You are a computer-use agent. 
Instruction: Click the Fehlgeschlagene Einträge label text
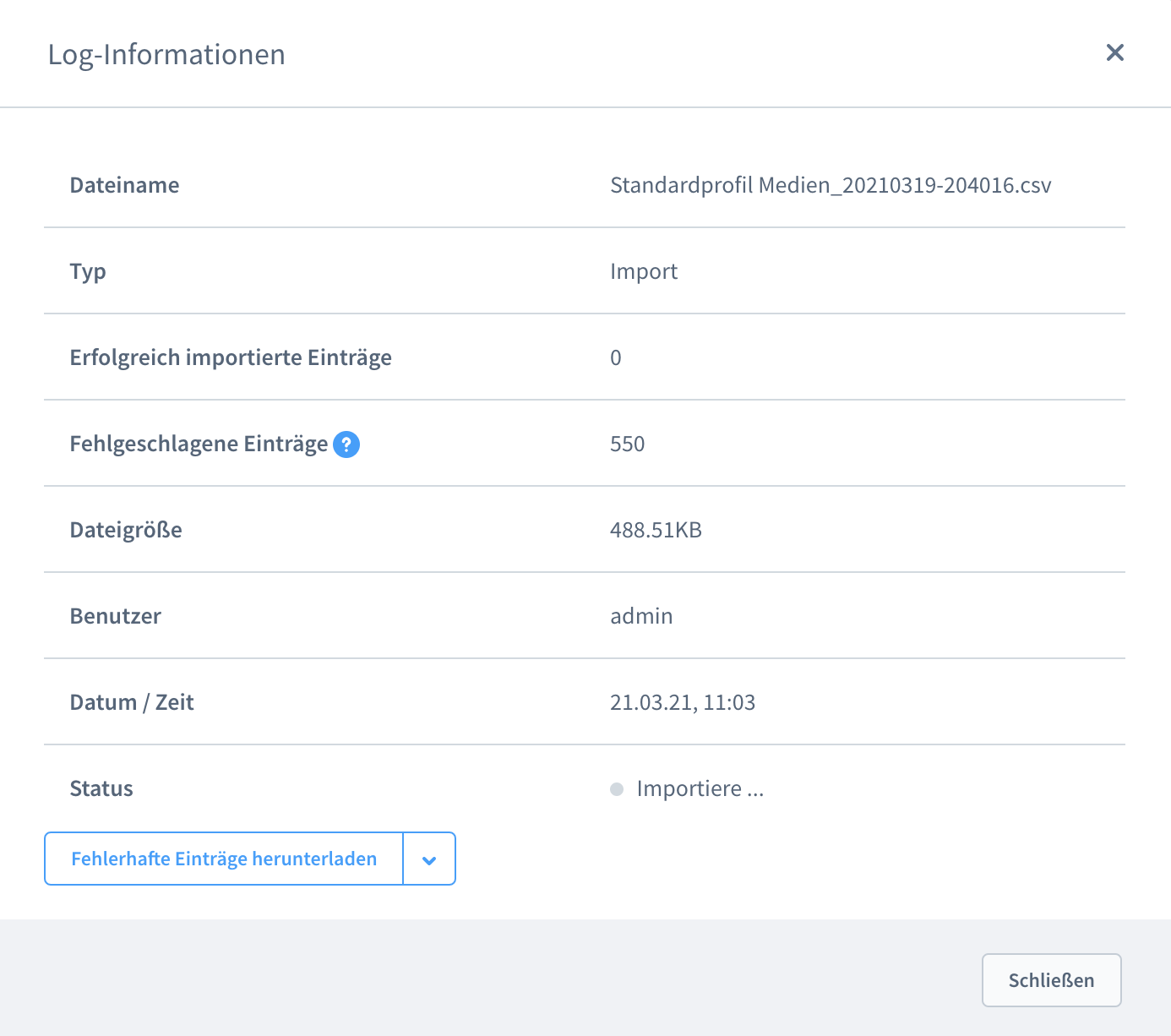[x=199, y=444]
